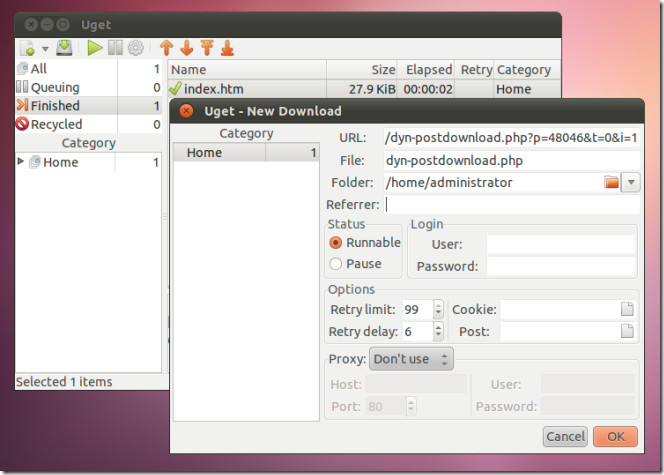Viewport: 664px width, 475px height.
Task: Choose post file with document icon
Action: point(627,331)
